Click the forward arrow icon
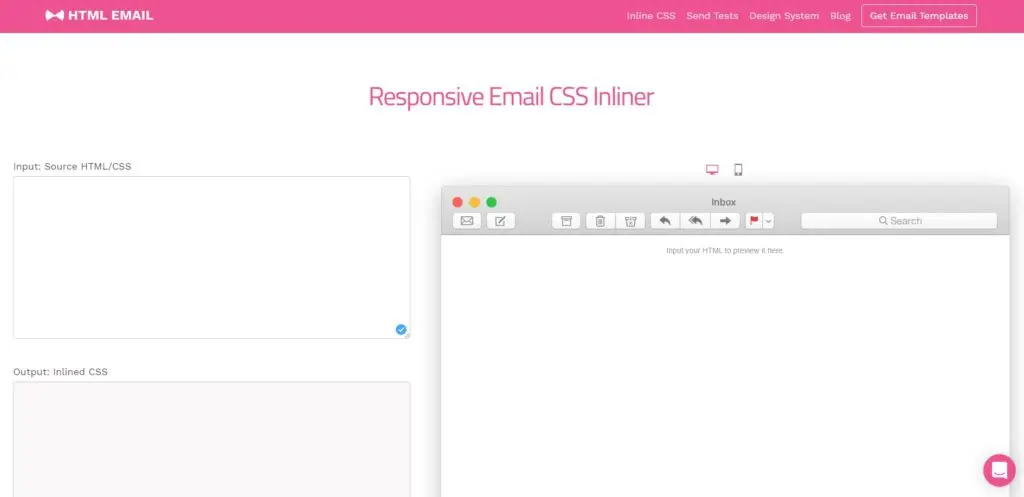This screenshot has width=1024, height=497. 725,221
